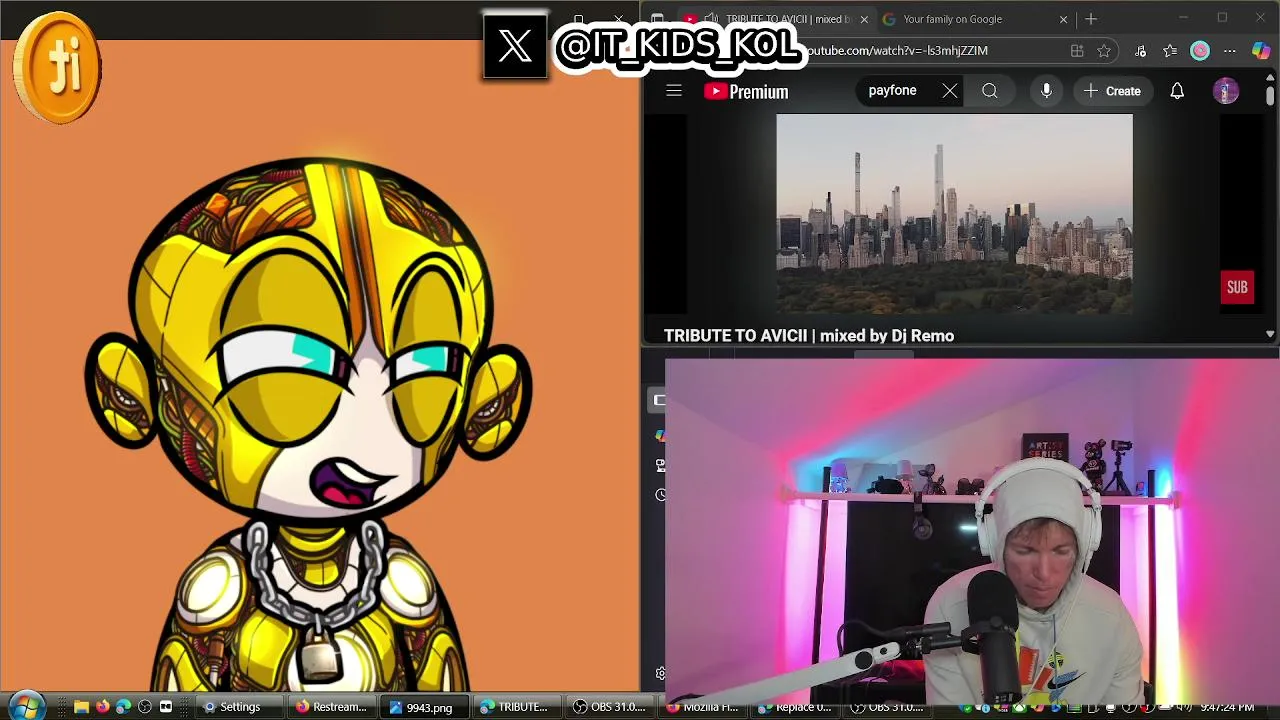This screenshot has width=1280, height=720.
Task: Open the history clock icon in sidebar
Action: coord(660,495)
